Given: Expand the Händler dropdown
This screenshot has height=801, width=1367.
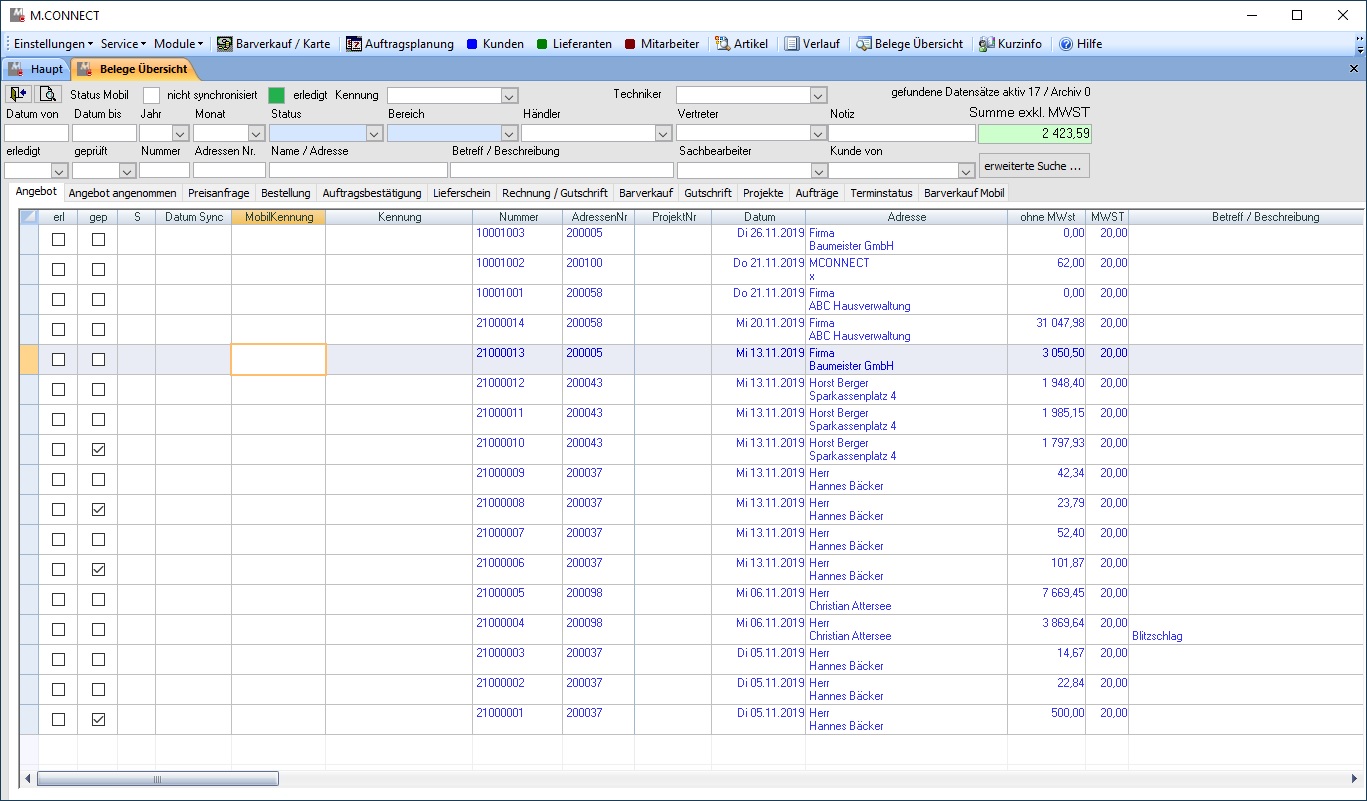Looking at the screenshot, I should [x=662, y=133].
